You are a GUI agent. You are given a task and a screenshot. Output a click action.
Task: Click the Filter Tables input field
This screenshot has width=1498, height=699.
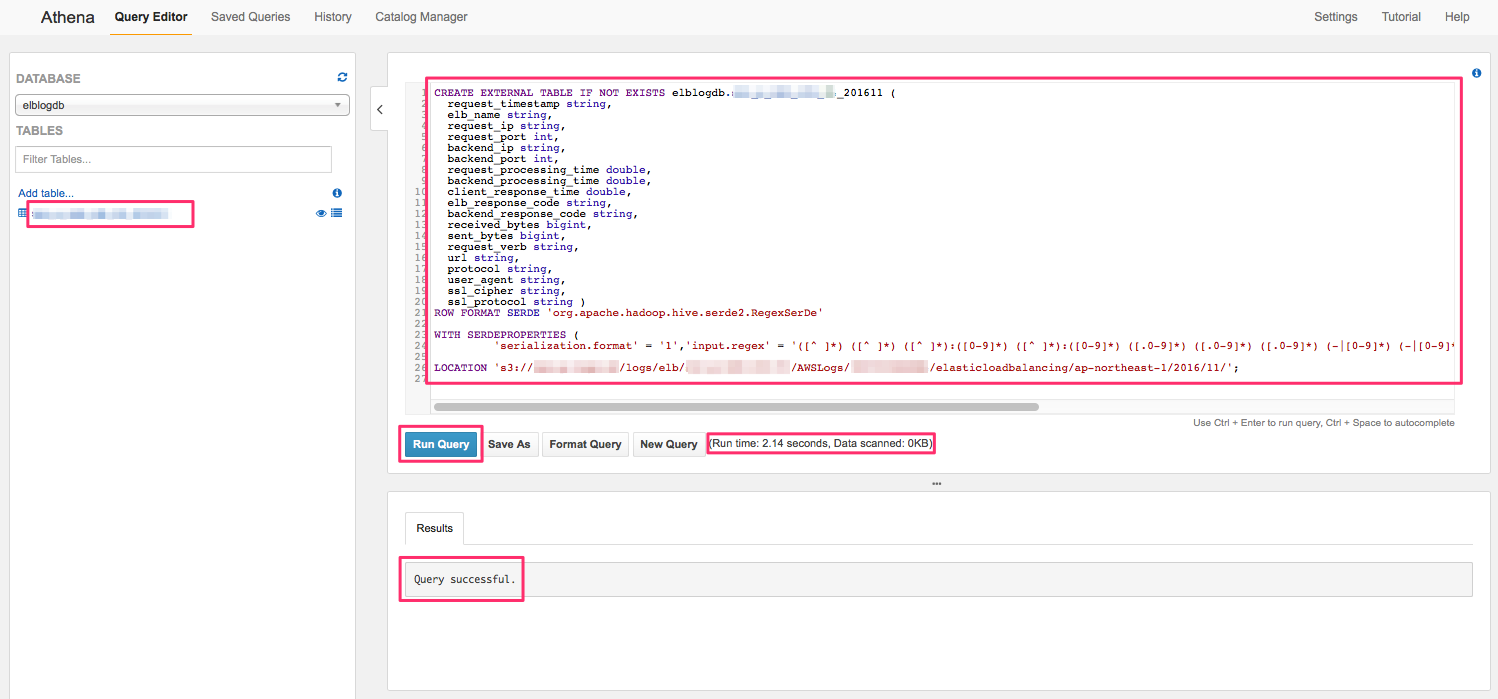pos(172,159)
